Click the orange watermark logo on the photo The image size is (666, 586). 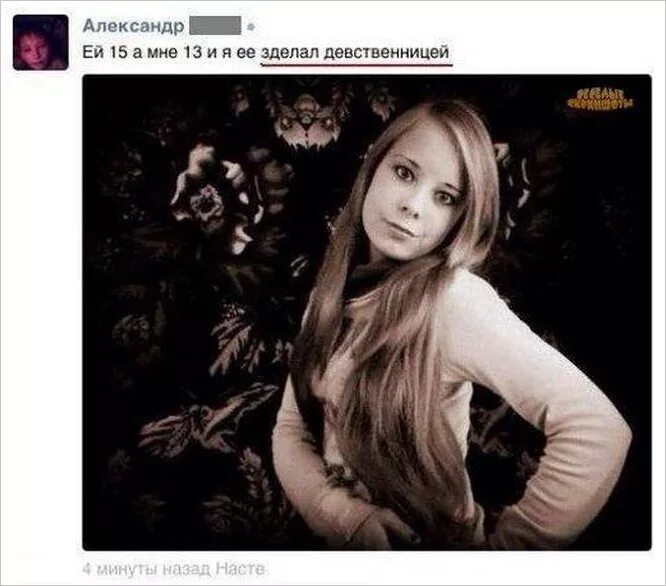pos(602,99)
